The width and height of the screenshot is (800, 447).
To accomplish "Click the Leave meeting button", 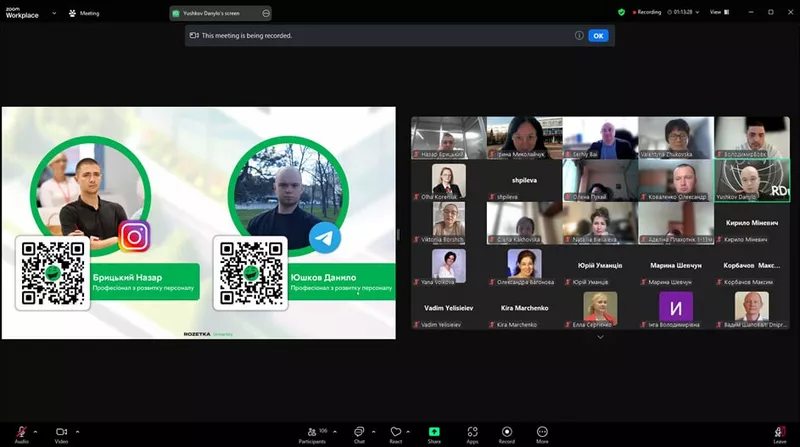I will coord(780,434).
